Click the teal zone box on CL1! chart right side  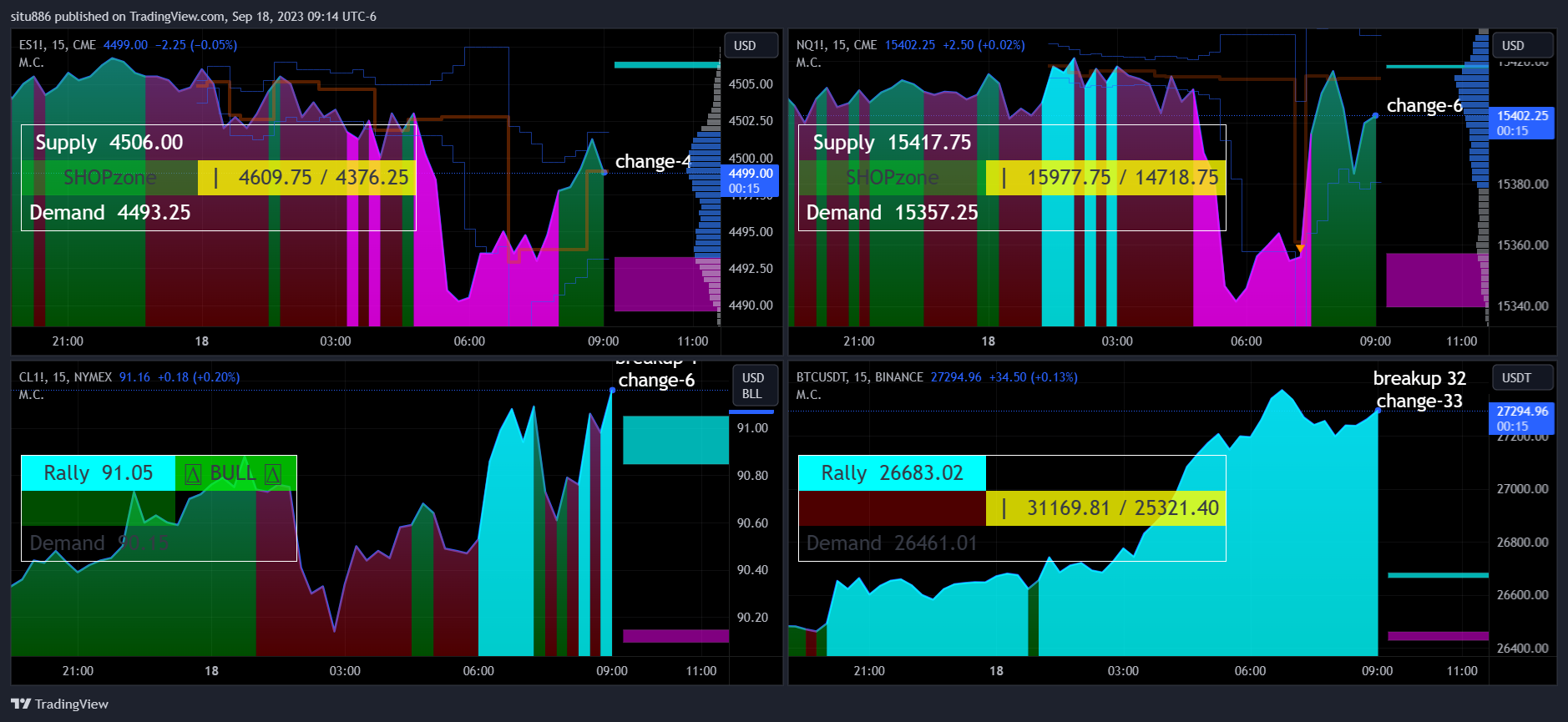point(675,440)
